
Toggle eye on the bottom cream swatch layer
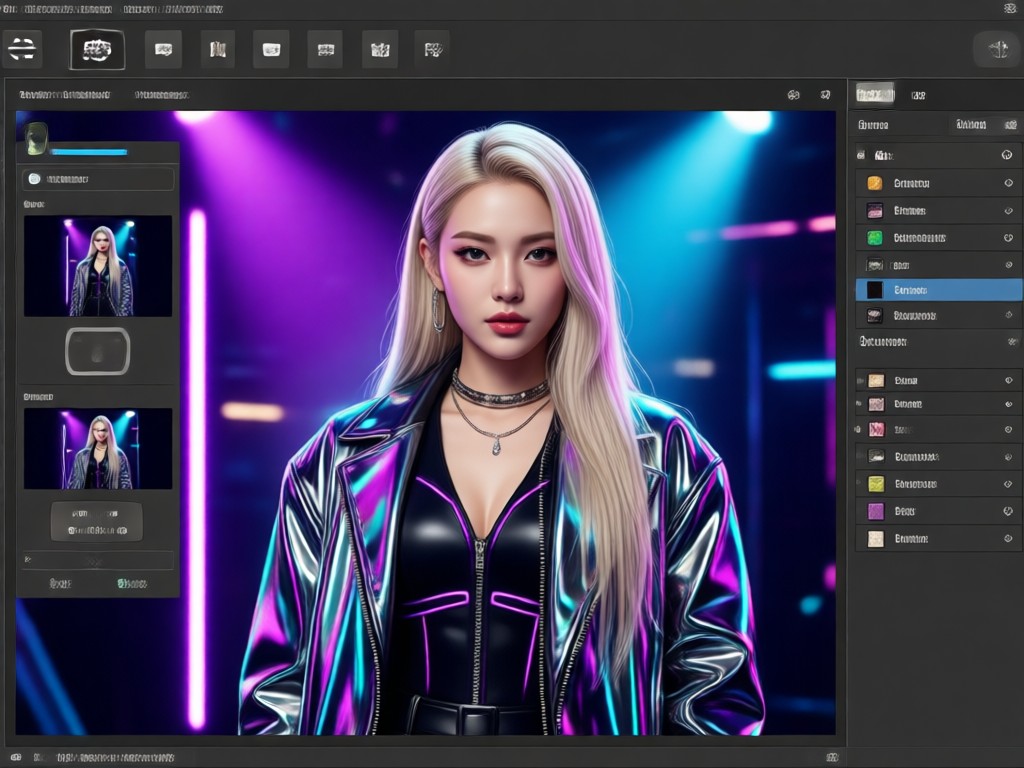(1009, 539)
